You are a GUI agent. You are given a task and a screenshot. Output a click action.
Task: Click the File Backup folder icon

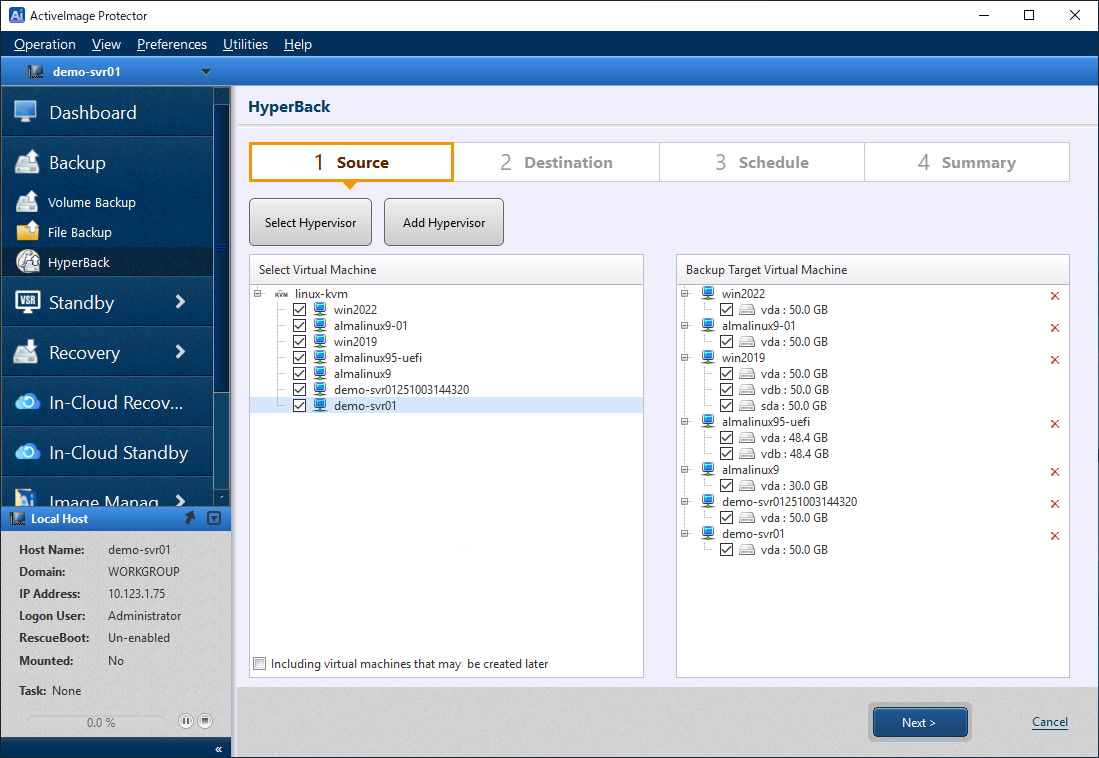27,232
